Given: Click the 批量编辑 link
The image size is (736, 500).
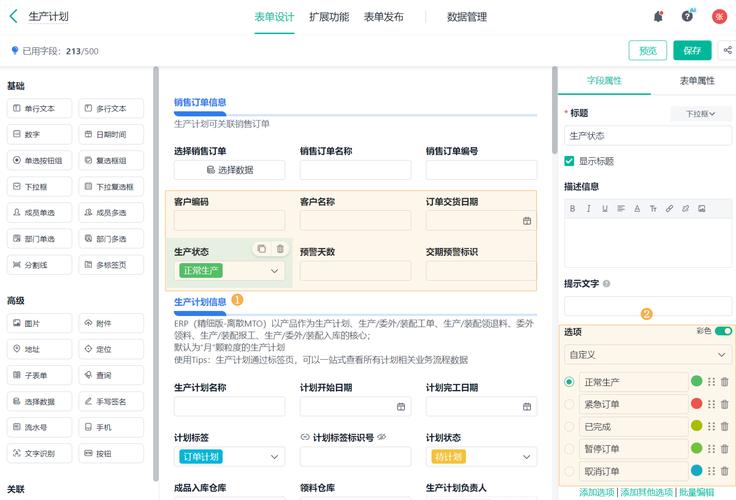Looking at the screenshot, I should 697,492.
